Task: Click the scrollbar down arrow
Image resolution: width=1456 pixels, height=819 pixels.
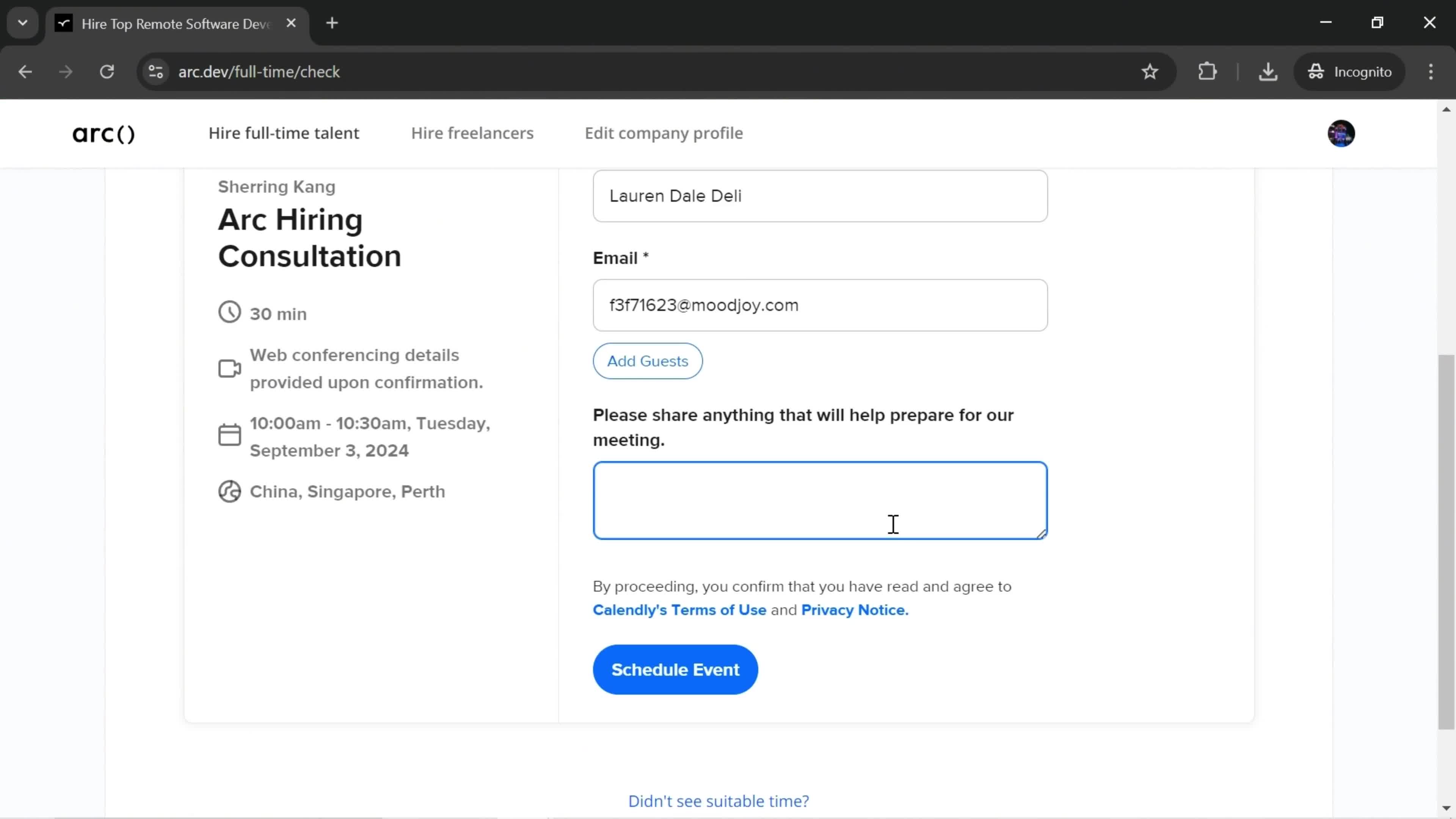Action: [x=1446, y=808]
